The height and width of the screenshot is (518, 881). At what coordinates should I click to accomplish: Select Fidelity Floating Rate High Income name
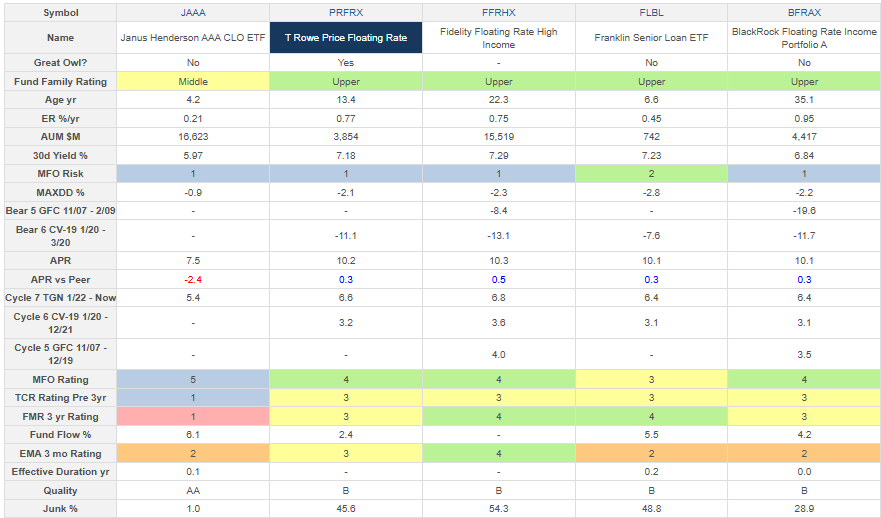coord(498,38)
